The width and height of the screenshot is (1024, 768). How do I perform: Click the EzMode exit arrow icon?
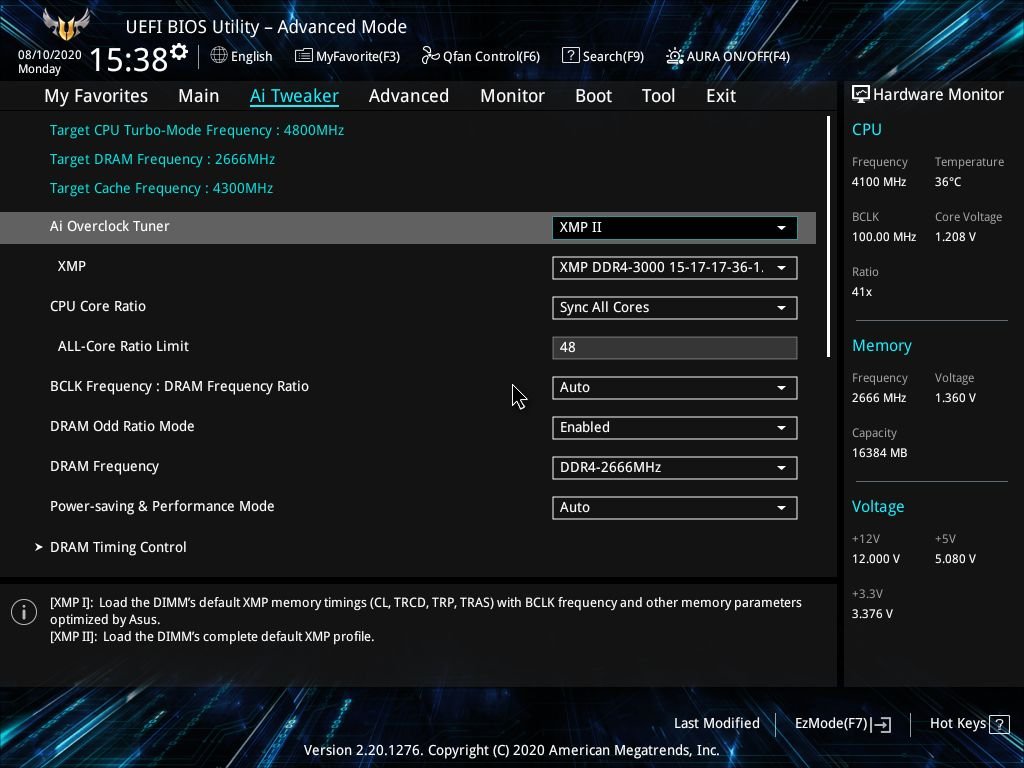(x=881, y=724)
